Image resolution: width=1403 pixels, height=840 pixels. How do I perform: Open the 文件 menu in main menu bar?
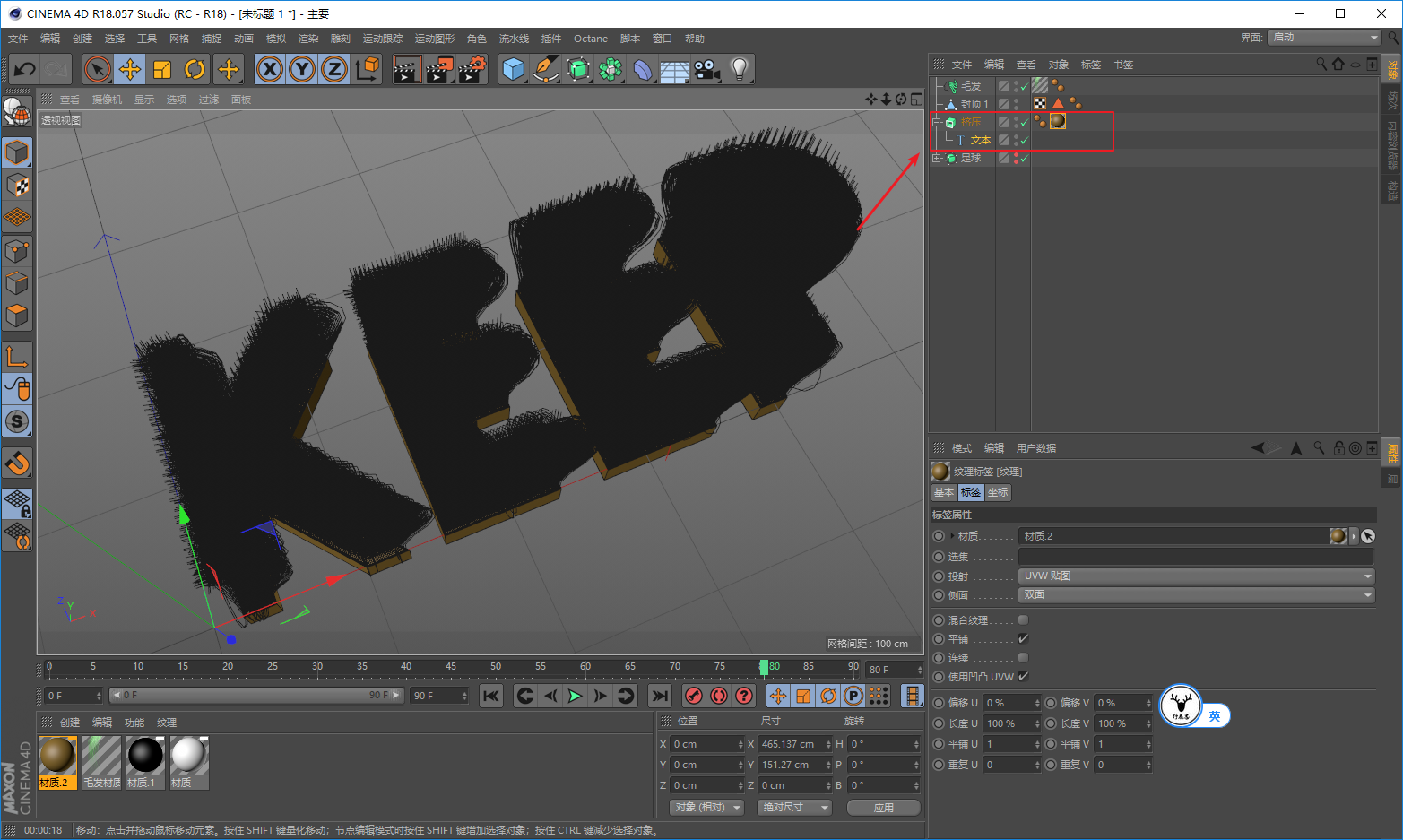tap(18, 39)
